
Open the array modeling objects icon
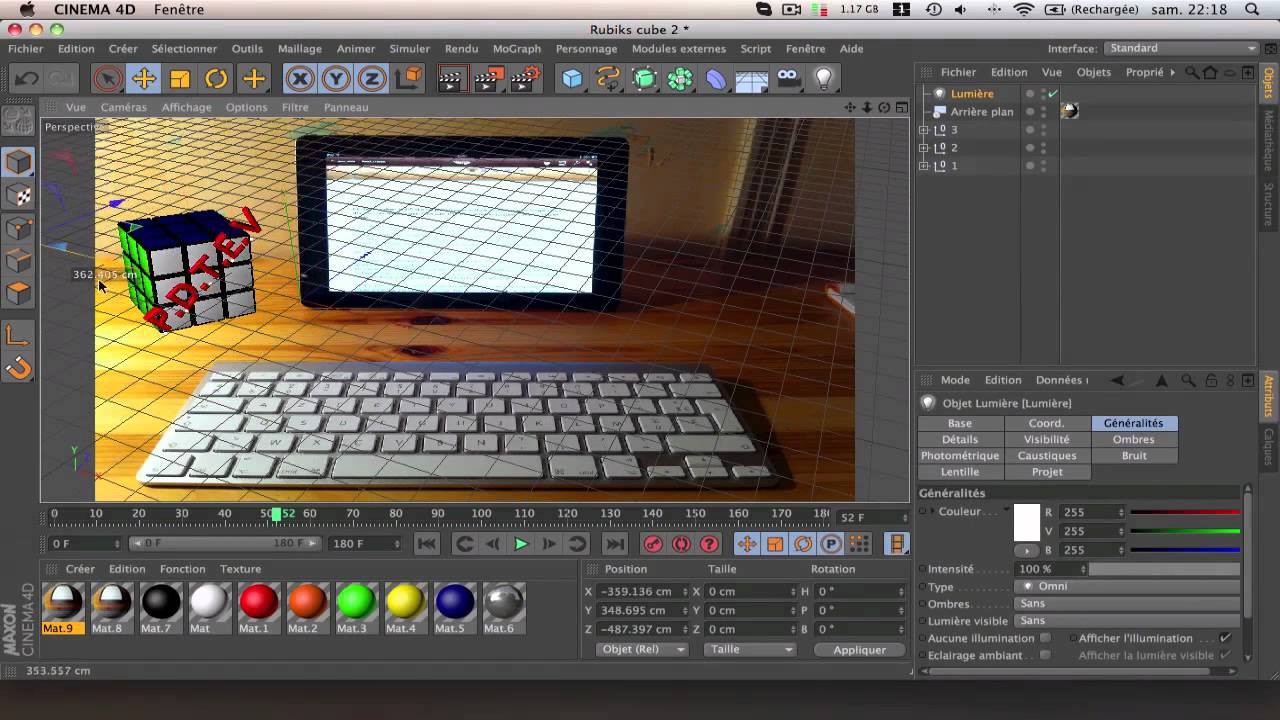pyautogui.click(x=680, y=78)
